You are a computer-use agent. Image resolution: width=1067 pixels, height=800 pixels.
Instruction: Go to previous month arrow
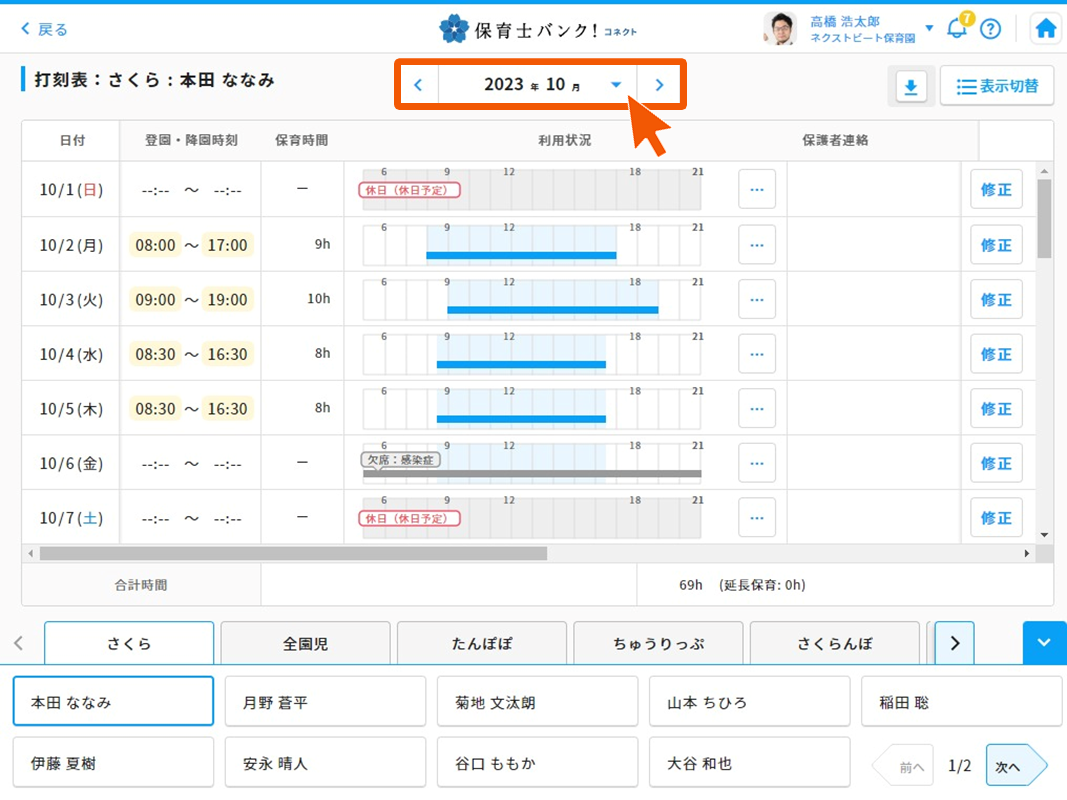[418, 85]
